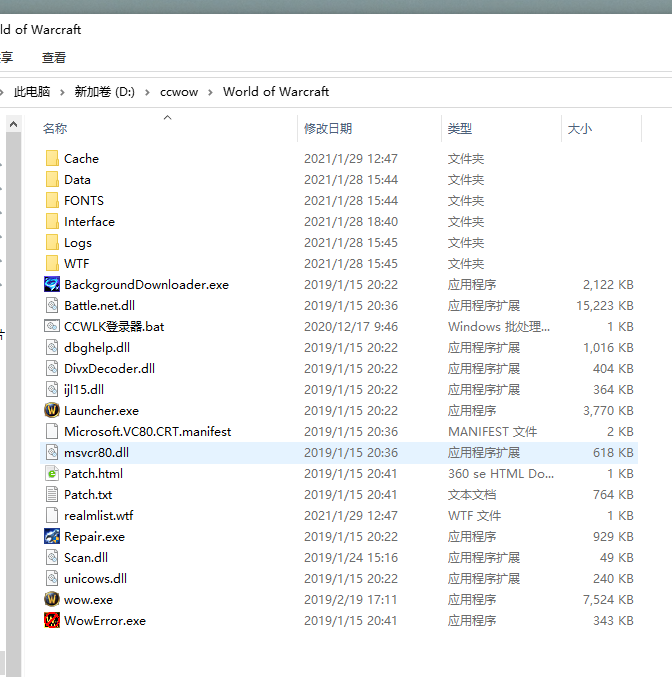Click the 文本文档 type cell

(x=472, y=495)
